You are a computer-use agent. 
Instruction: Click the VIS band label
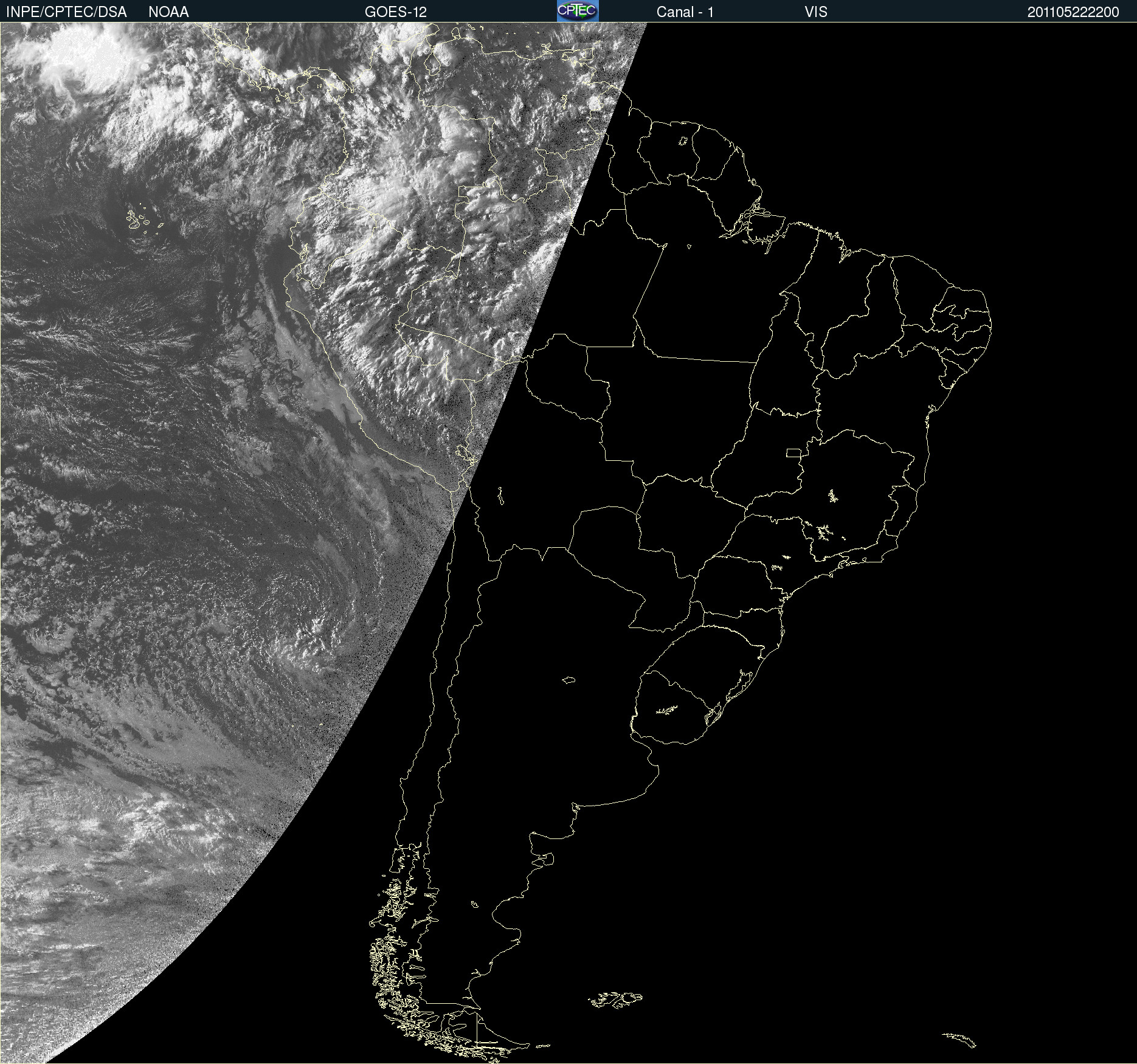(816, 12)
